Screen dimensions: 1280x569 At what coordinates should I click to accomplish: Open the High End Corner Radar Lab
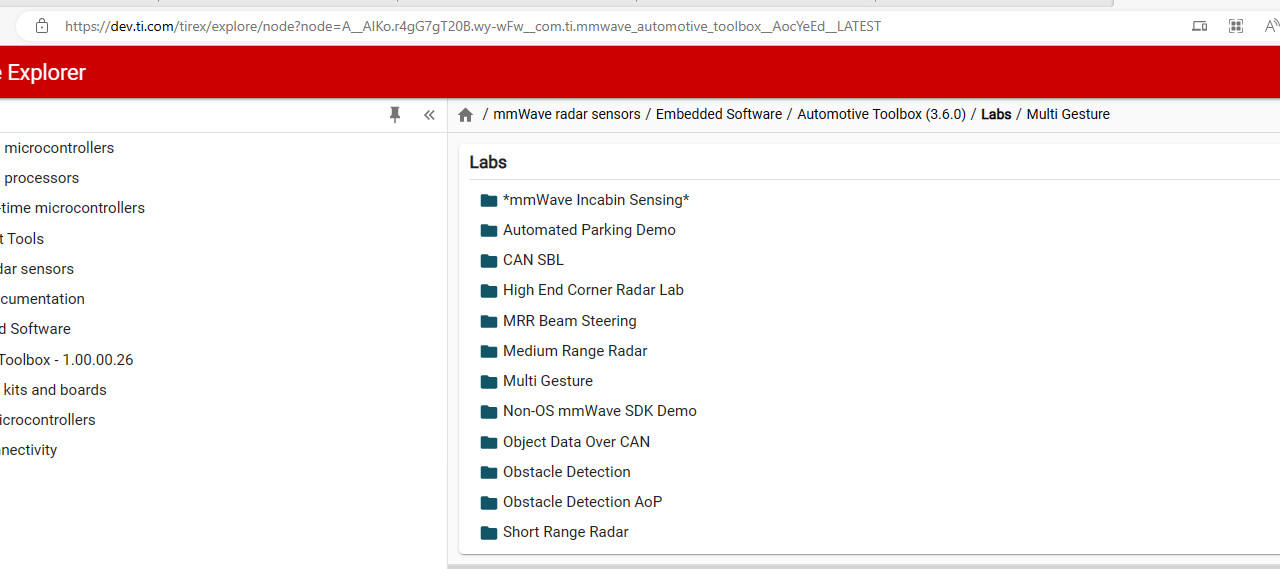593,290
